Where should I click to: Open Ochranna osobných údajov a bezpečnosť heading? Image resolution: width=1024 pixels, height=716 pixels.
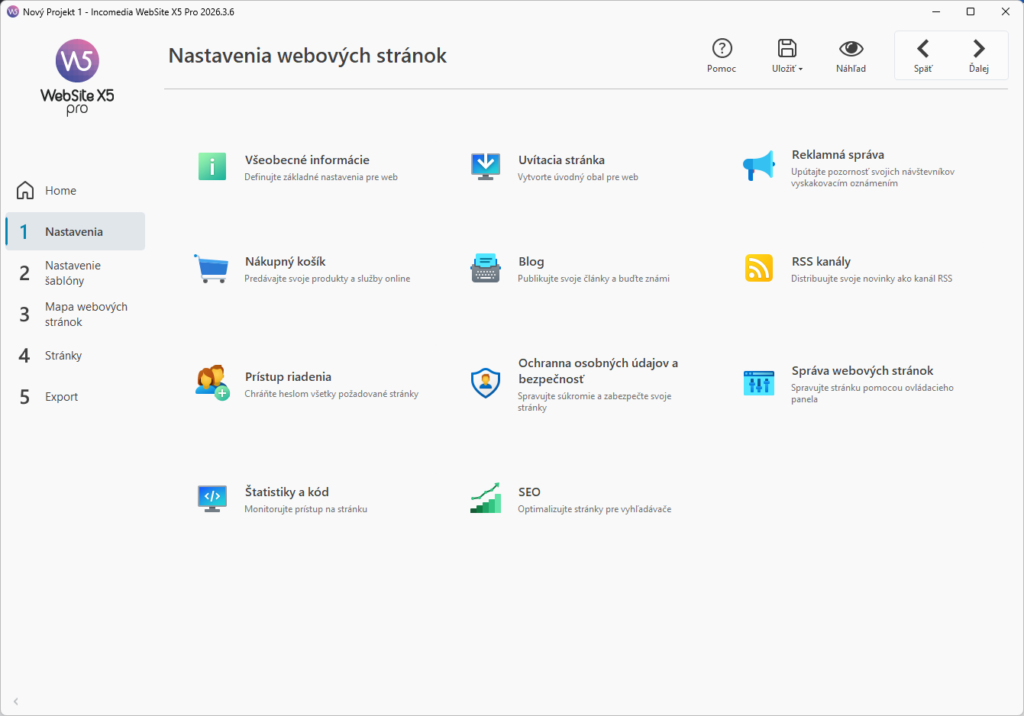[598, 371]
